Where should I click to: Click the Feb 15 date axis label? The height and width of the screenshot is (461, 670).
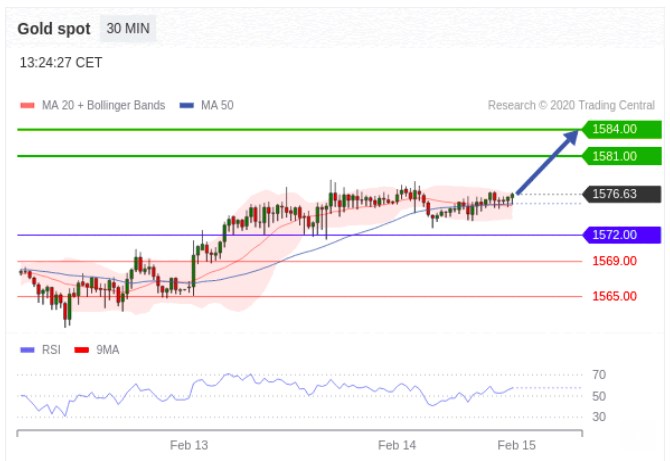tap(517, 445)
